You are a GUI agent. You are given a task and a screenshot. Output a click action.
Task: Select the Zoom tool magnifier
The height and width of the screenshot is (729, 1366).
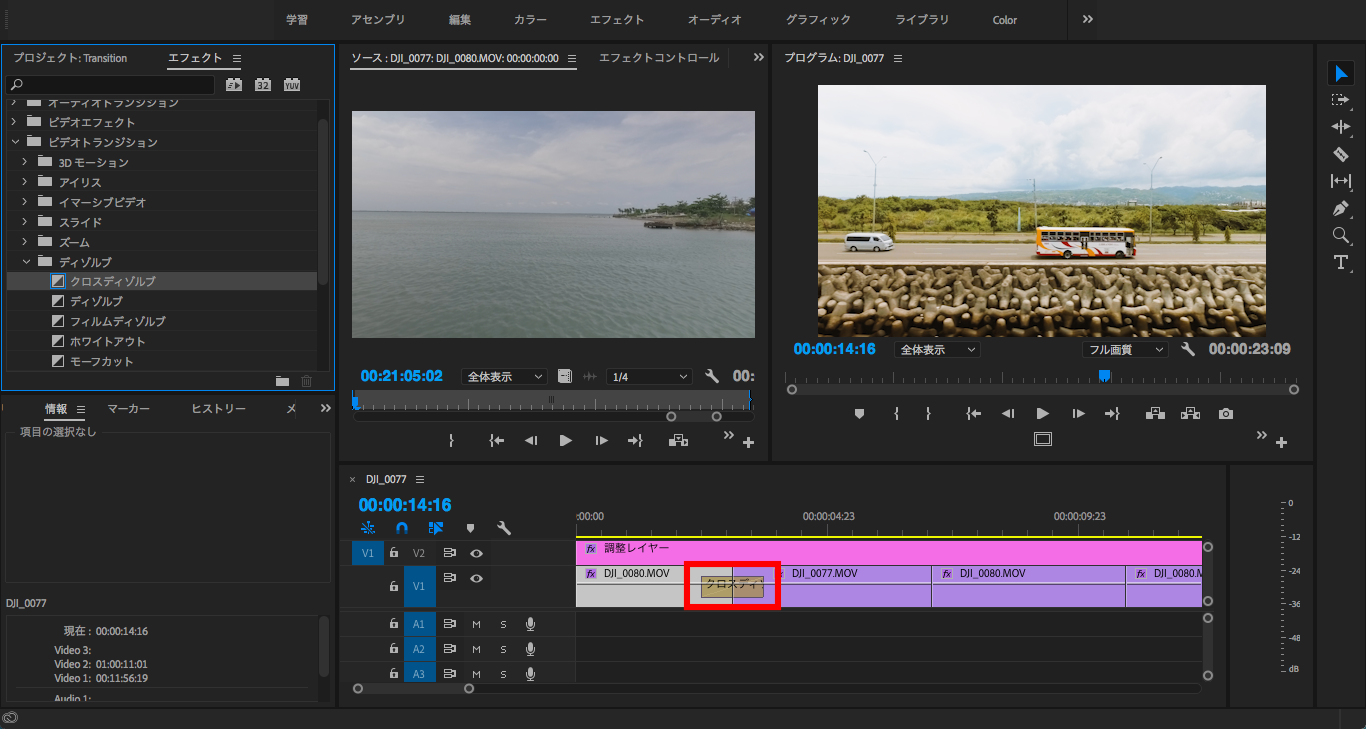click(x=1340, y=235)
